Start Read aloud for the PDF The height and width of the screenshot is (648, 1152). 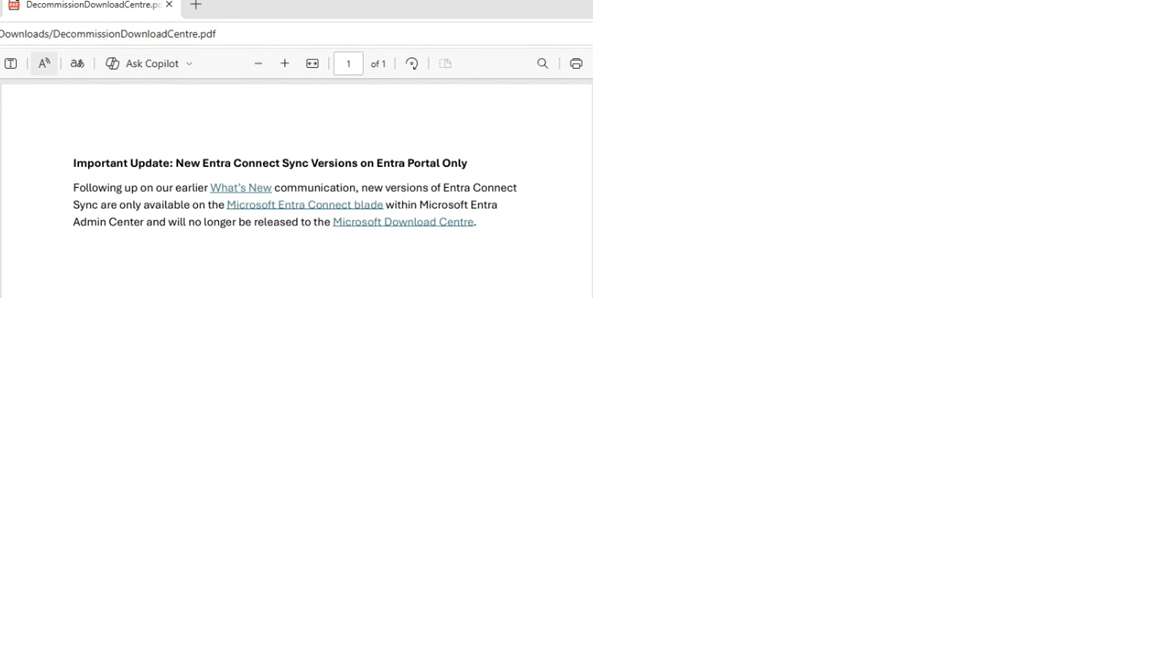click(x=44, y=63)
